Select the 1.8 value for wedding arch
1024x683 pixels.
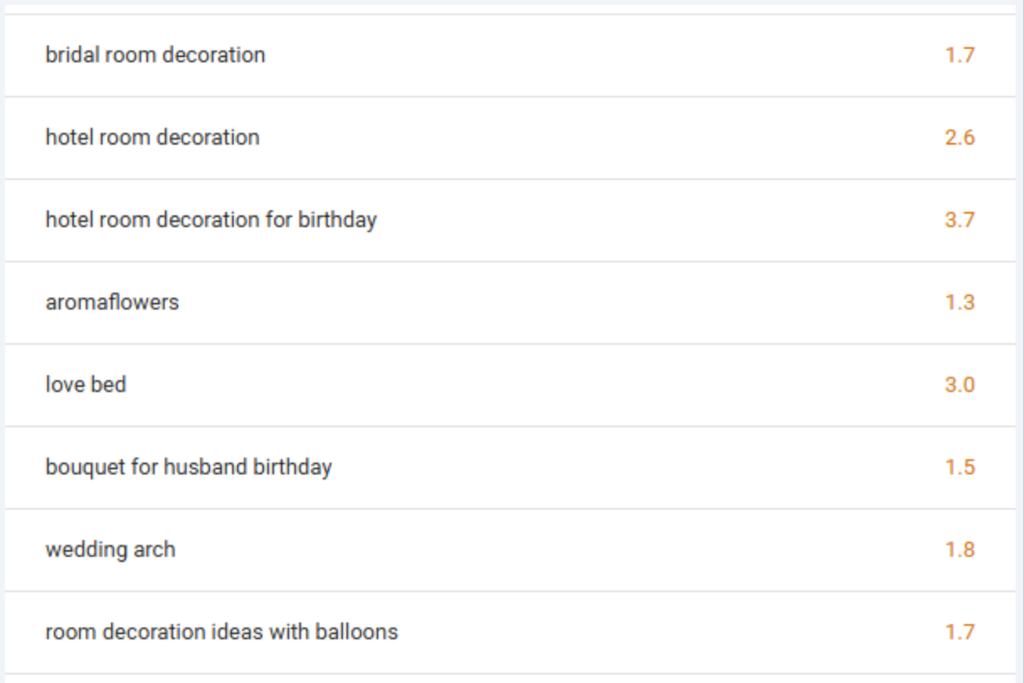pyautogui.click(x=959, y=549)
